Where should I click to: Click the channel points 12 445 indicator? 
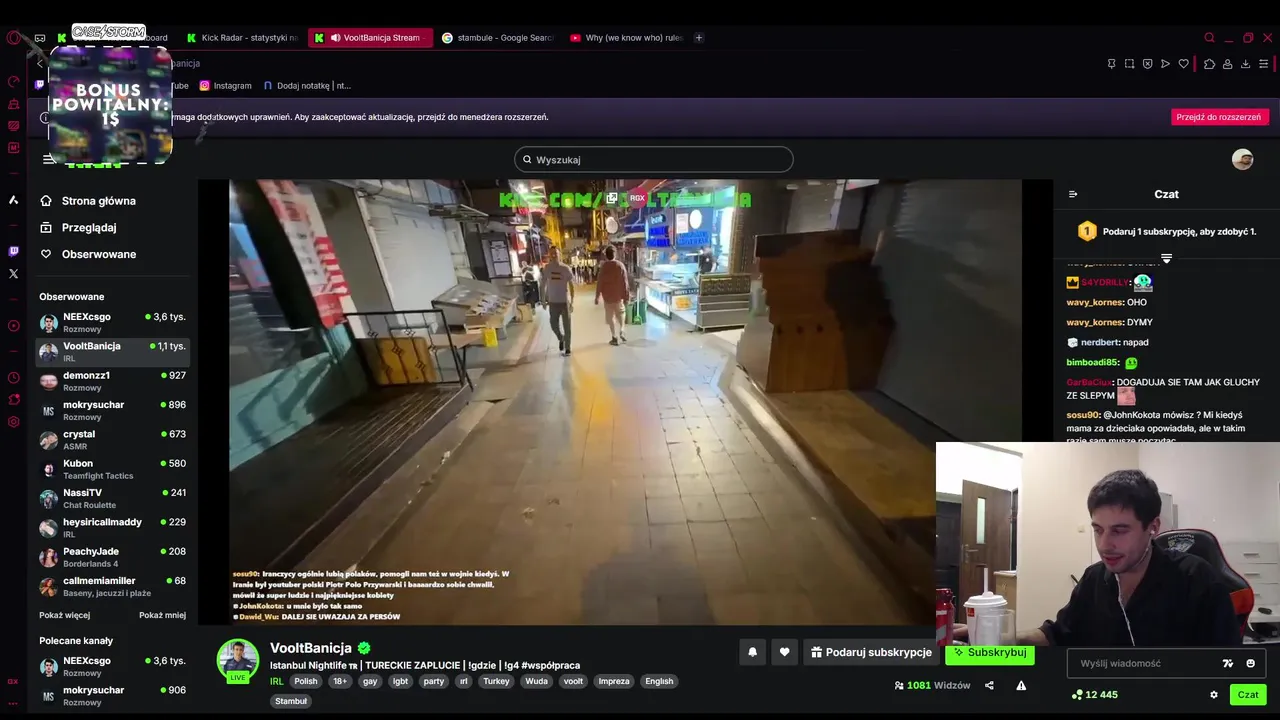(1094, 694)
